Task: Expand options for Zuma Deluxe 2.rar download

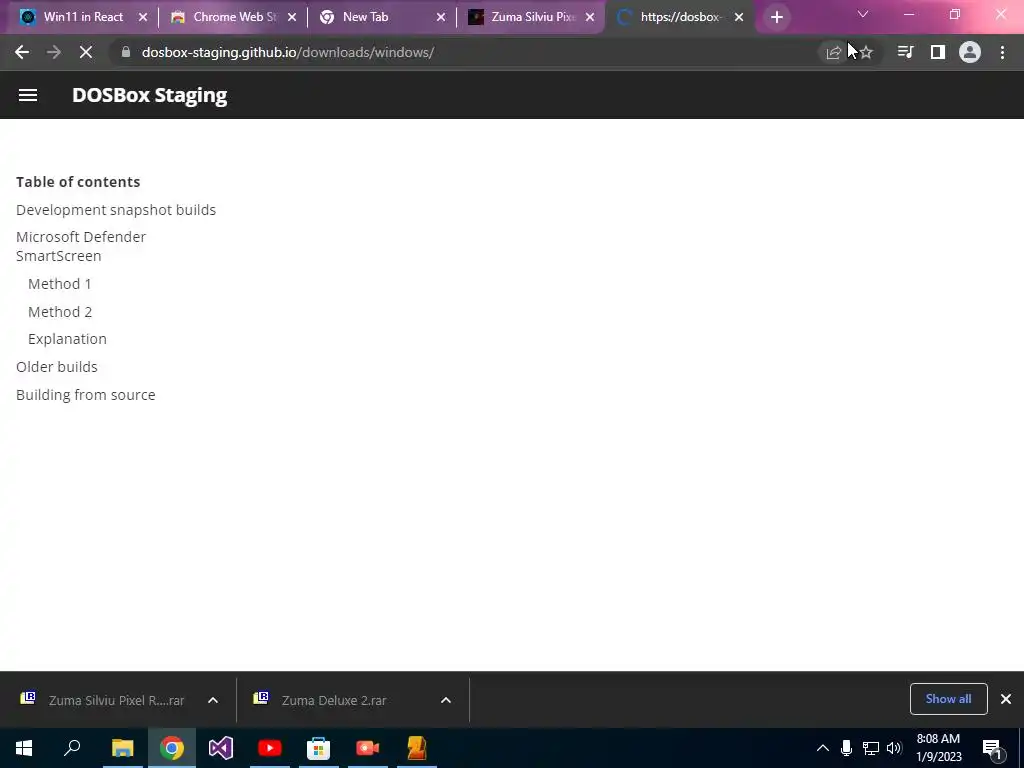Action: 446,700
